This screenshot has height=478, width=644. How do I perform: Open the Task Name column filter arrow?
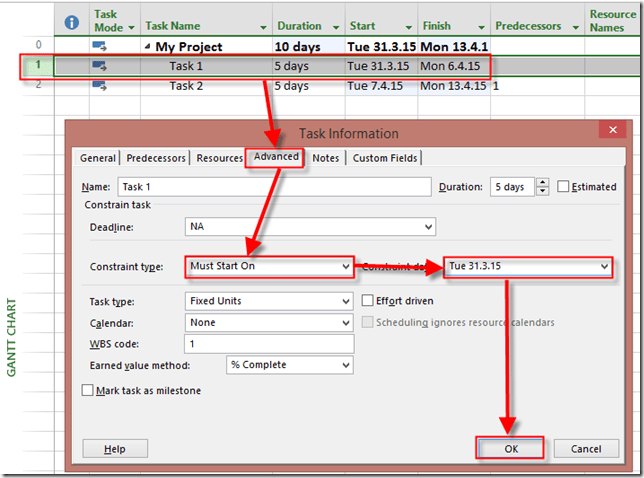coord(263,27)
